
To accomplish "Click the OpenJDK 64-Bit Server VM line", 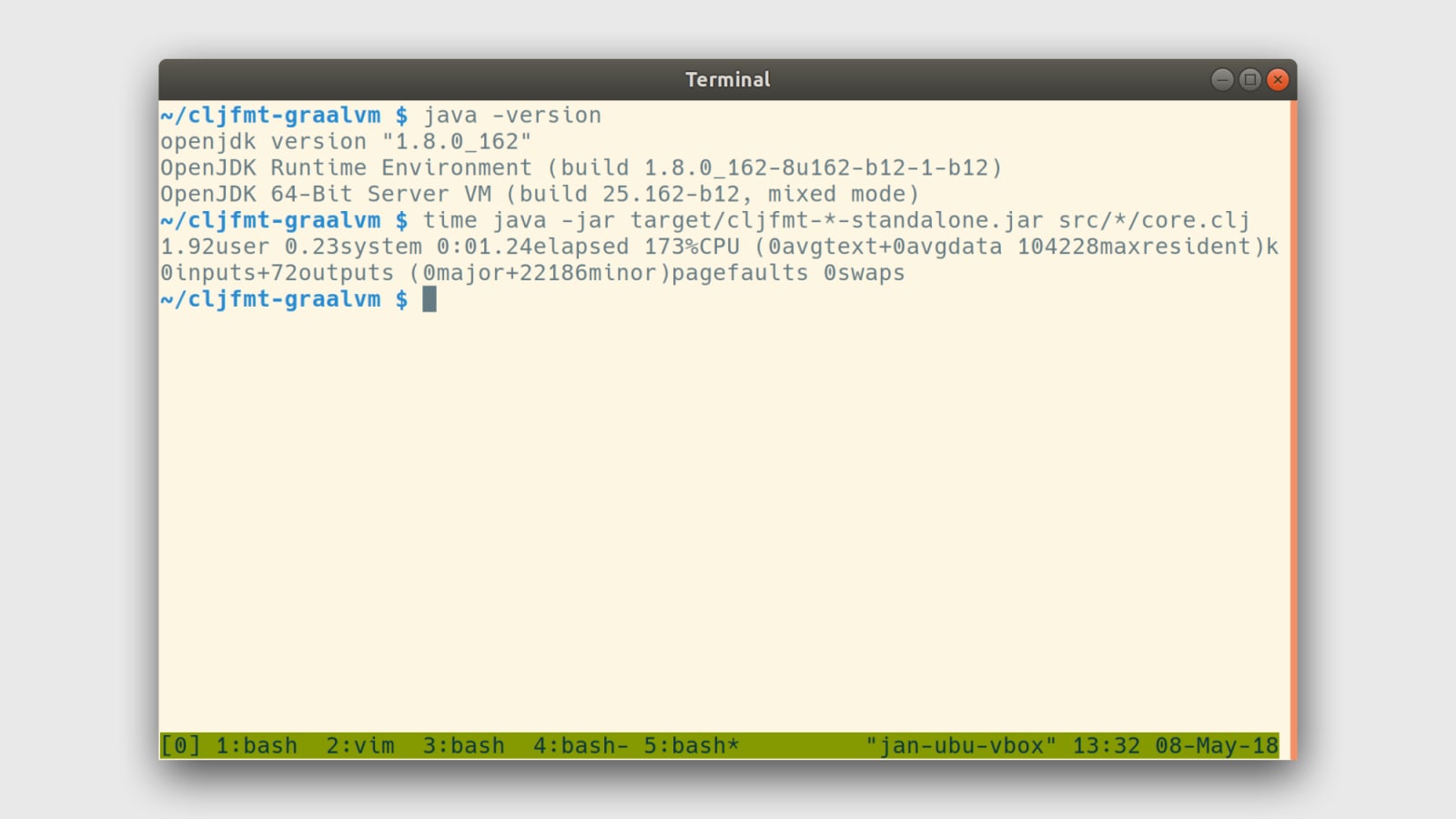I will 540,194.
